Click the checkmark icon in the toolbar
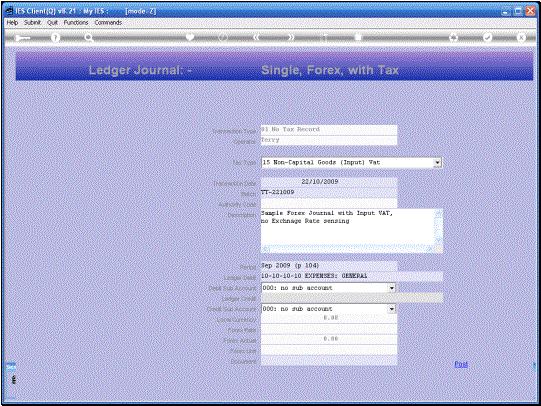The height and width of the screenshot is (406, 541). pos(487,37)
